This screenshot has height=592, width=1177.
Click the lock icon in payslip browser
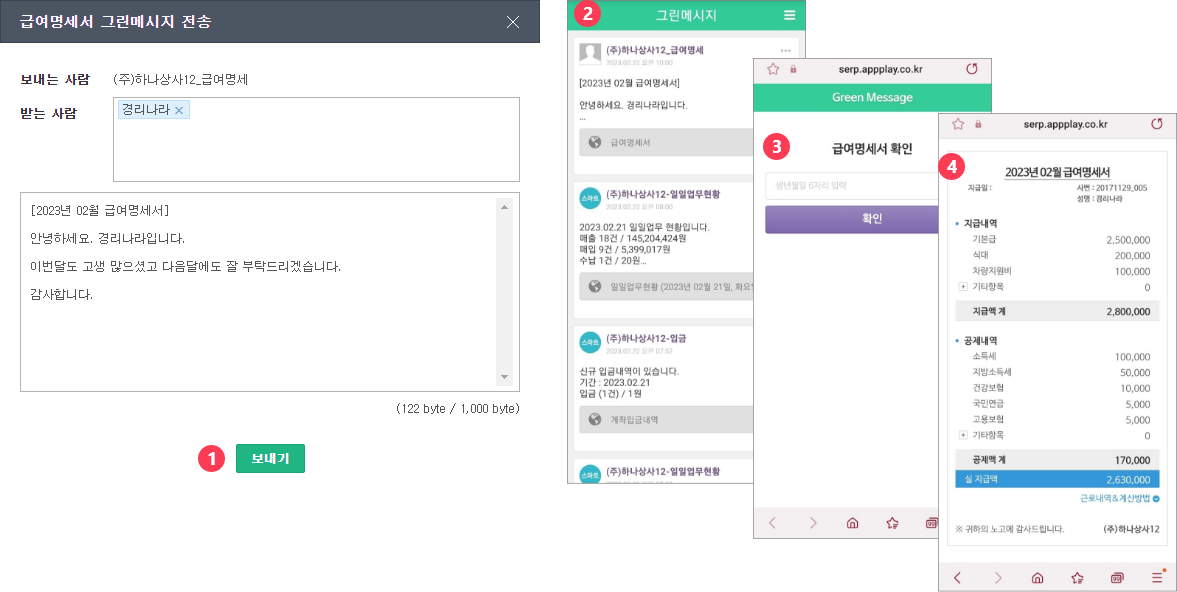[977, 124]
